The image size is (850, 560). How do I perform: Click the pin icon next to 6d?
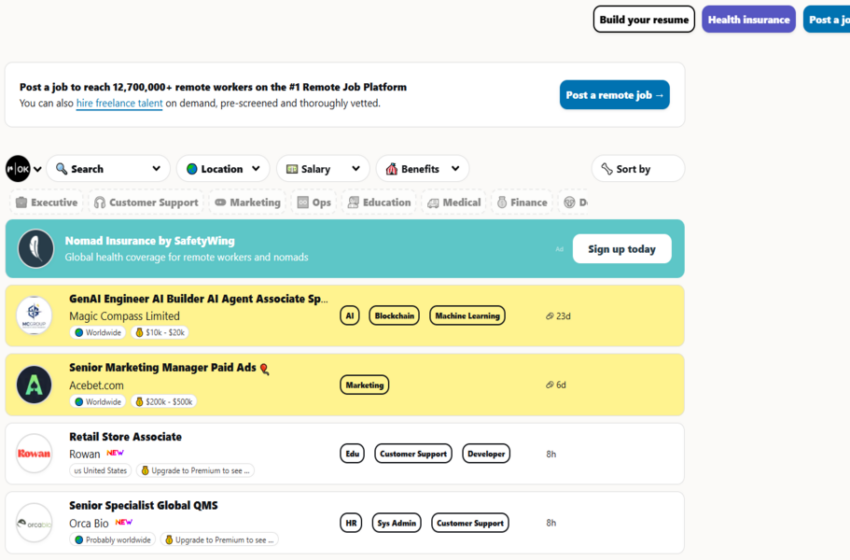tap(549, 385)
